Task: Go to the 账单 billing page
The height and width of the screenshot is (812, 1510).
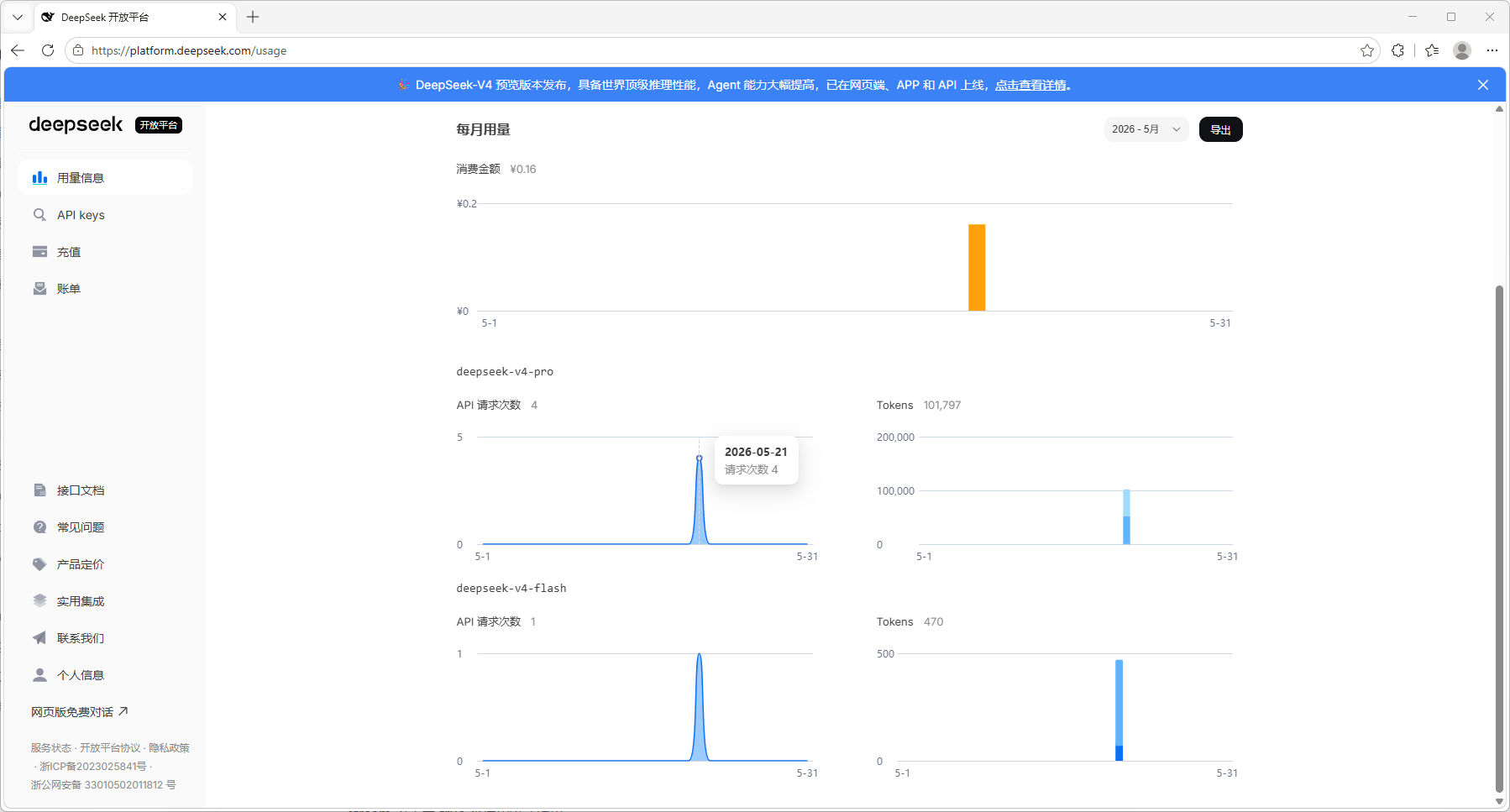Action: tap(105, 289)
